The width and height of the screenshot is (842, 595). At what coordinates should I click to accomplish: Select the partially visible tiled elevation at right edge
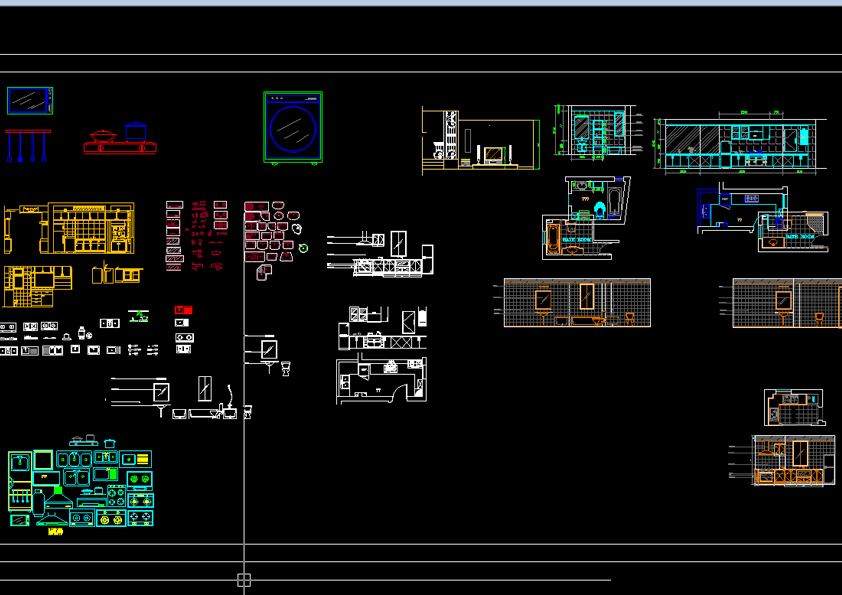pyautogui.click(x=780, y=303)
